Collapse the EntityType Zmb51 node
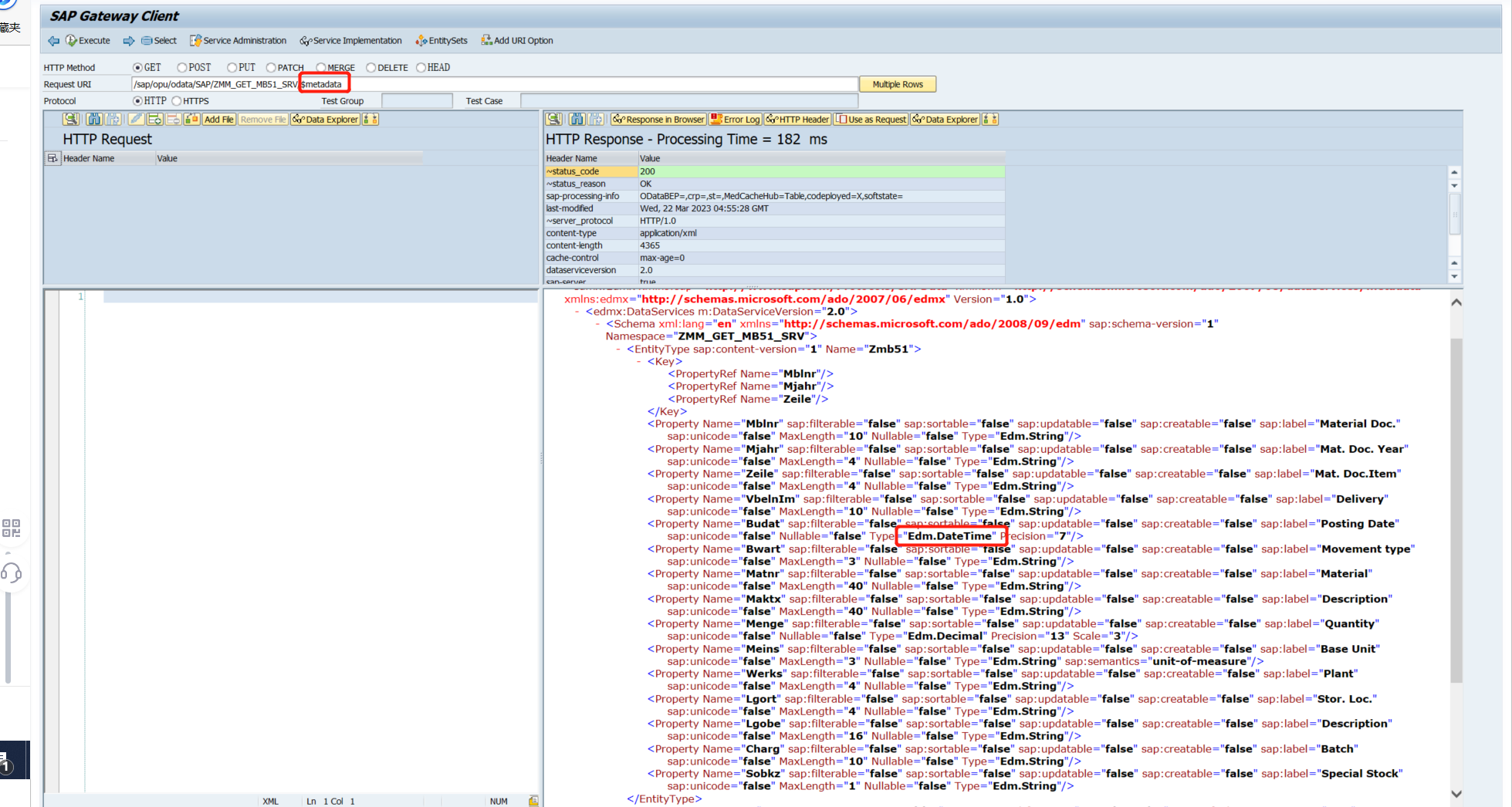The height and width of the screenshot is (807, 1512). tap(619, 349)
